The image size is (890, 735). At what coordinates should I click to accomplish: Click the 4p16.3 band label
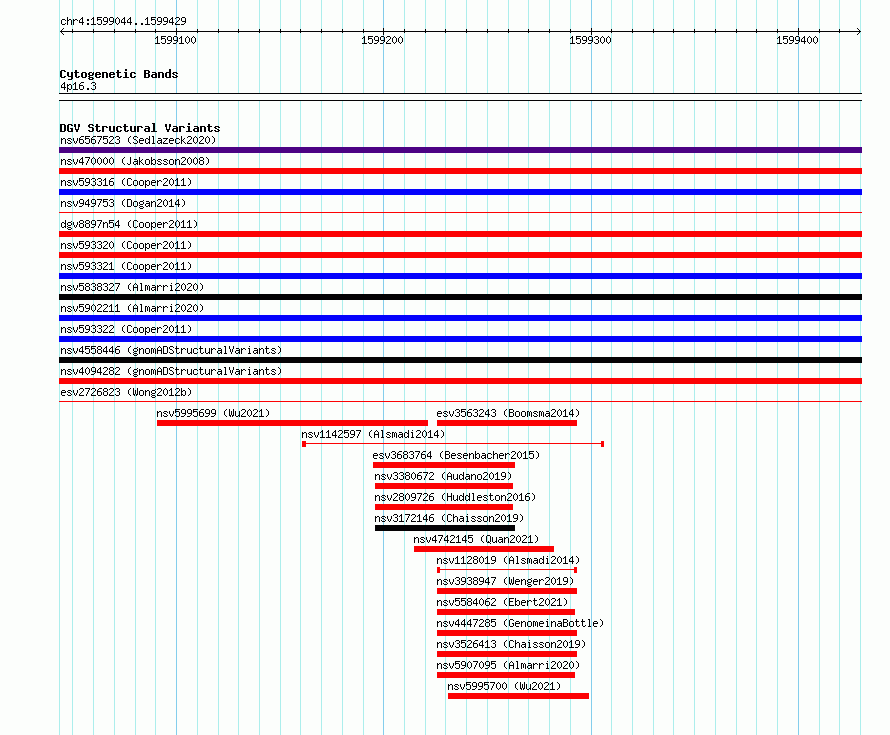tap(78, 86)
